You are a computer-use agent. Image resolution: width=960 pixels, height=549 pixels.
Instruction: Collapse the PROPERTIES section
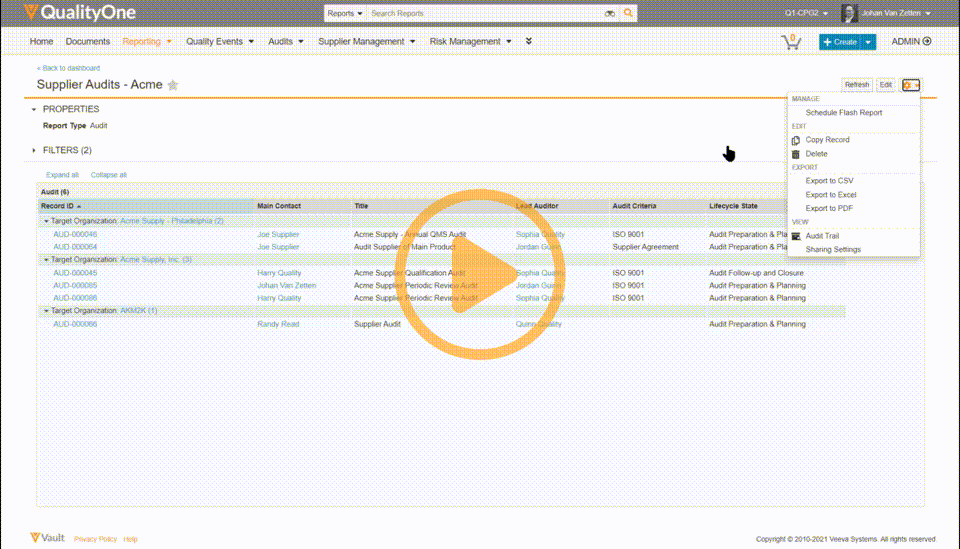click(x=34, y=109)
